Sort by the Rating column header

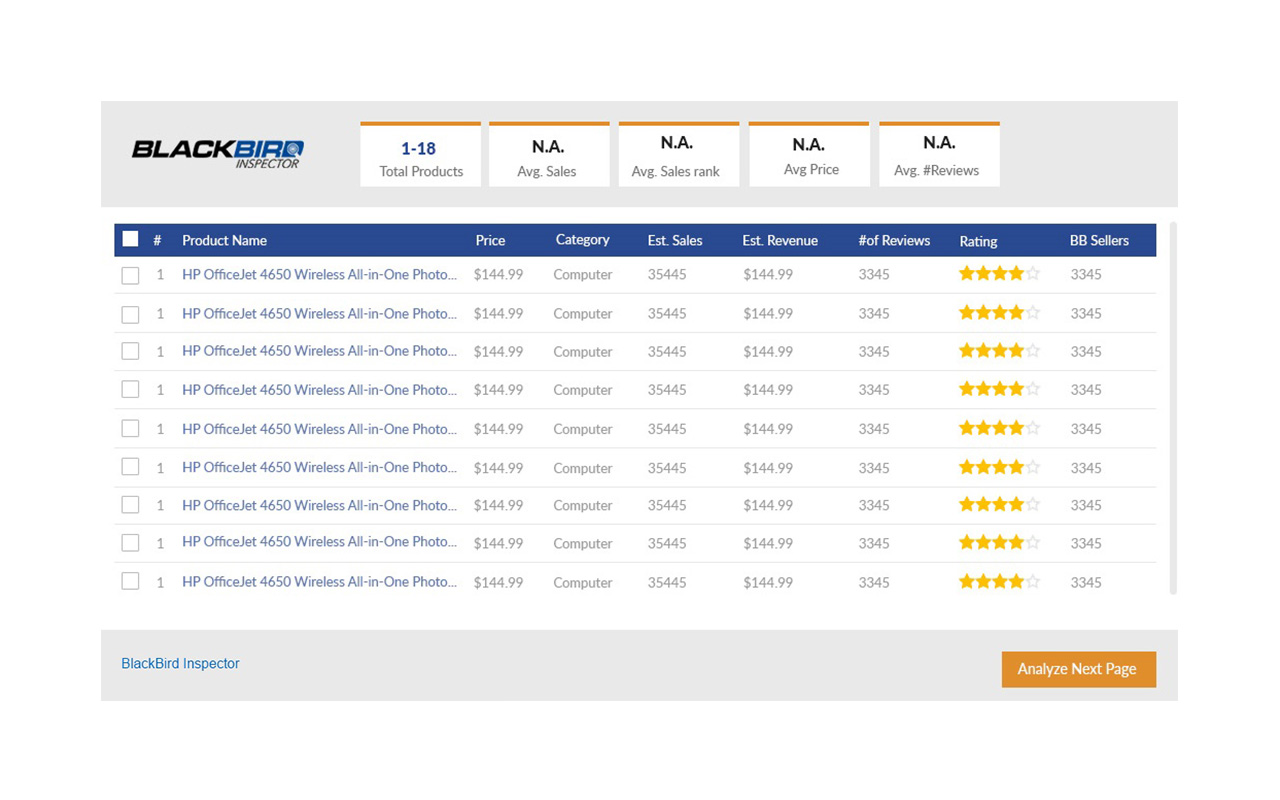pos(978,241)
